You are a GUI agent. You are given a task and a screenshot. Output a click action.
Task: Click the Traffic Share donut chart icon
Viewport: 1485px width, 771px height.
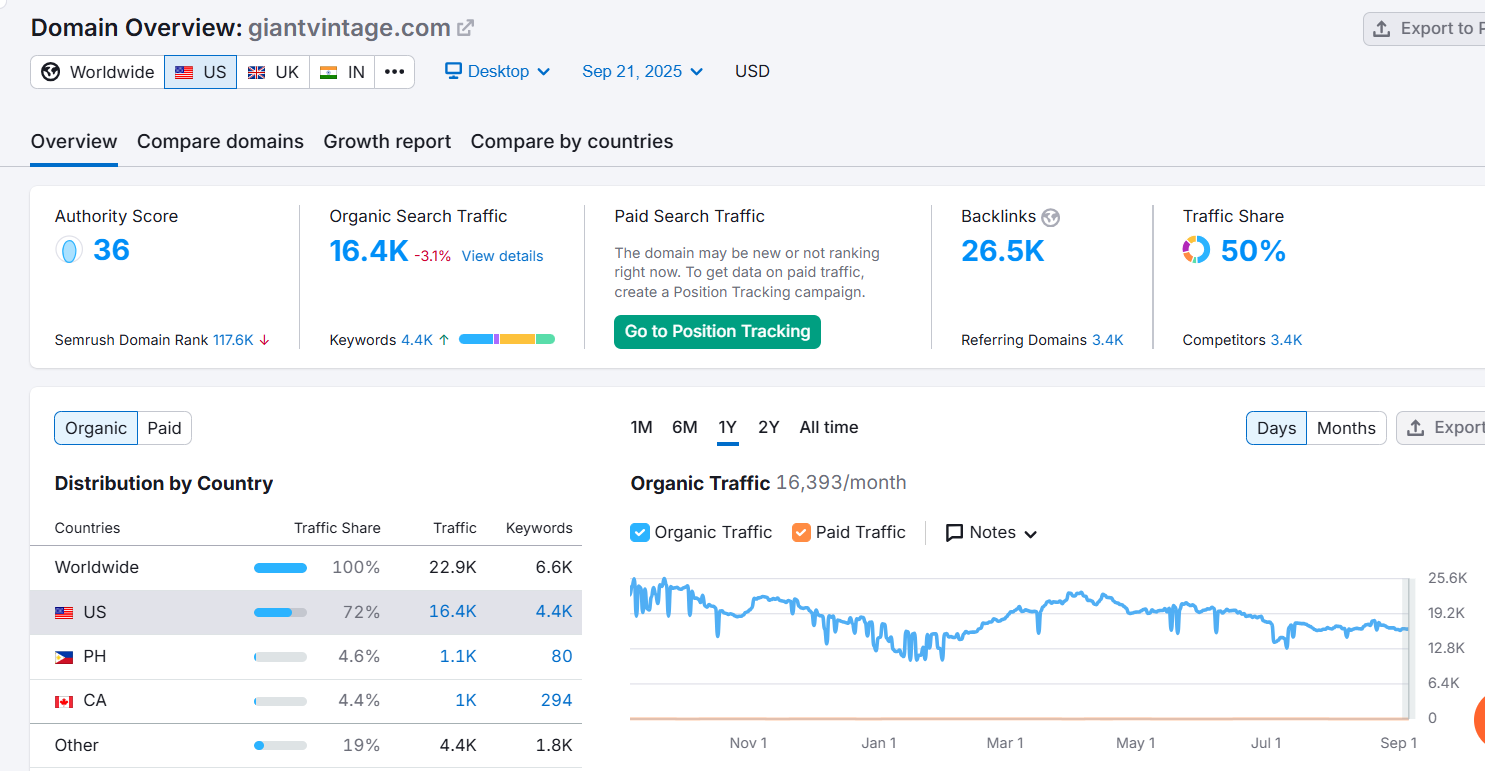coord(1196,250)
